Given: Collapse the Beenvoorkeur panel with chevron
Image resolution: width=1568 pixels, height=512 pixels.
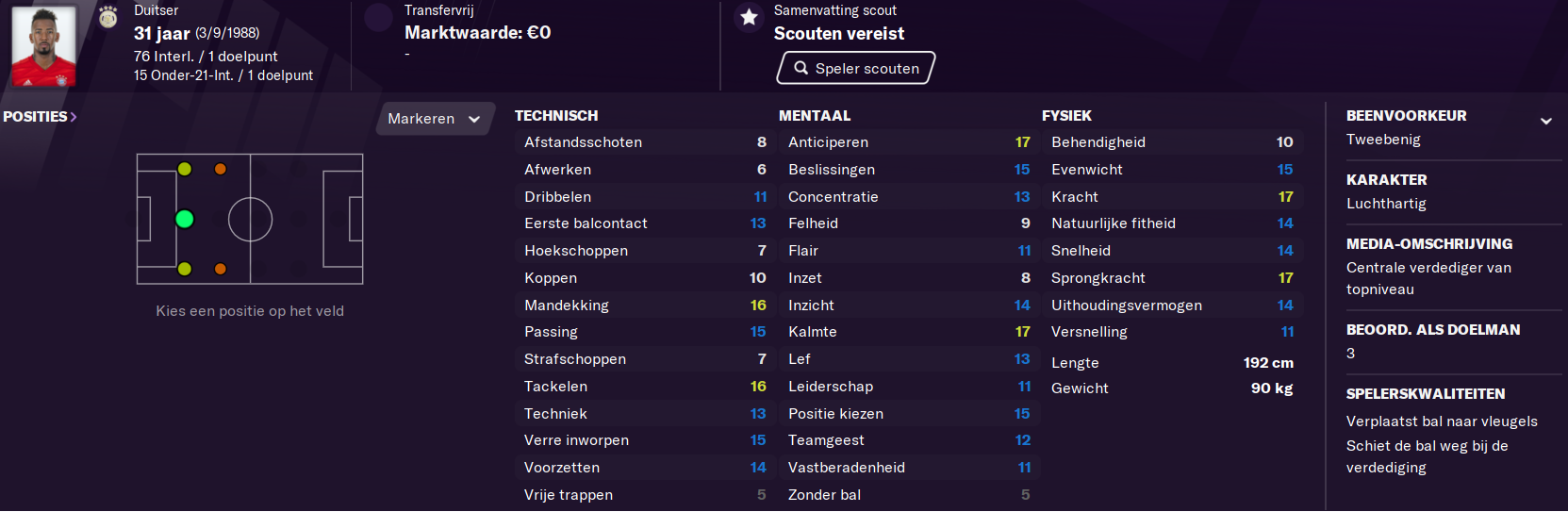Looking at the screenshot, I should [1546, 121].
